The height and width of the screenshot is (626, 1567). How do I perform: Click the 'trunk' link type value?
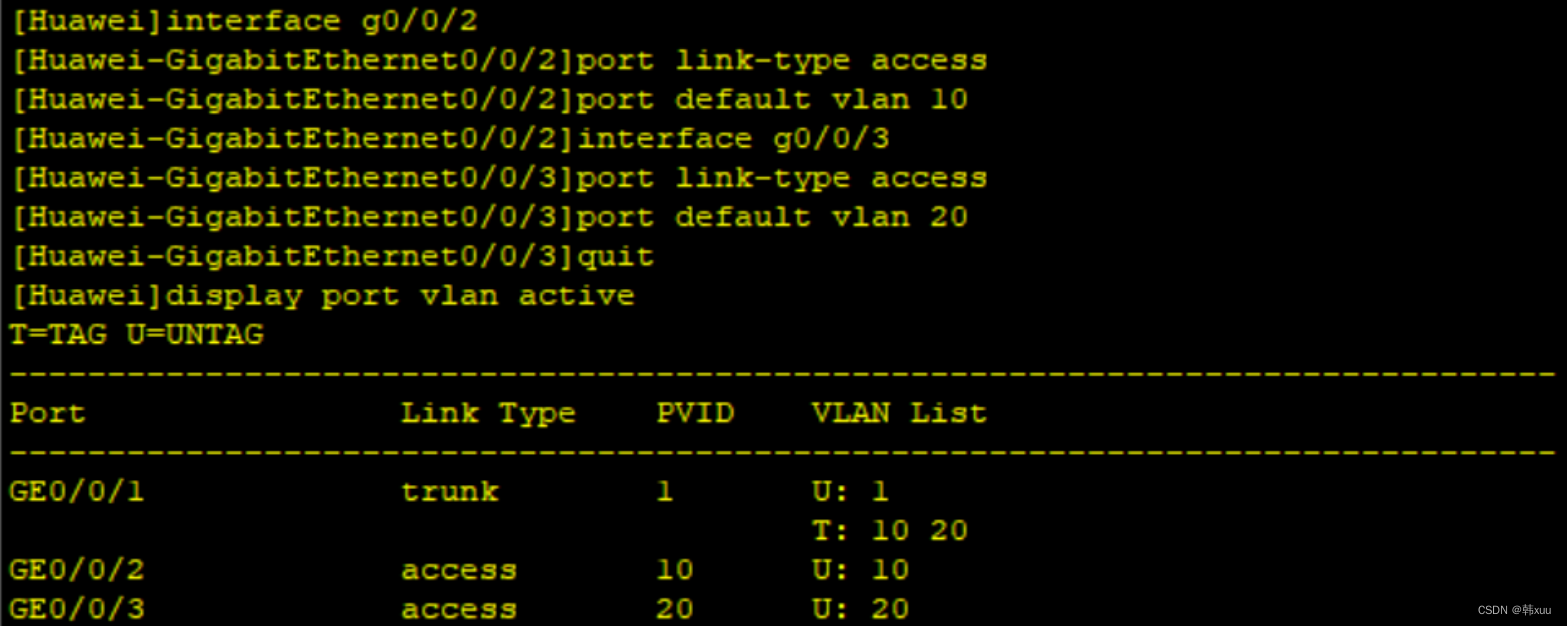point(450,491)
